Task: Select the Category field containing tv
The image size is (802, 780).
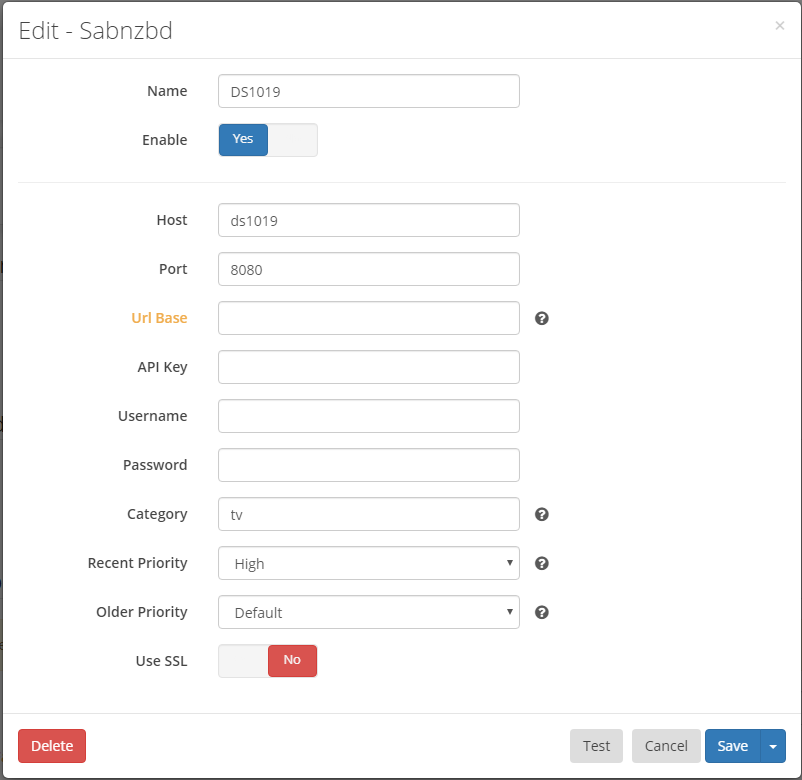Action: (368, 514)
